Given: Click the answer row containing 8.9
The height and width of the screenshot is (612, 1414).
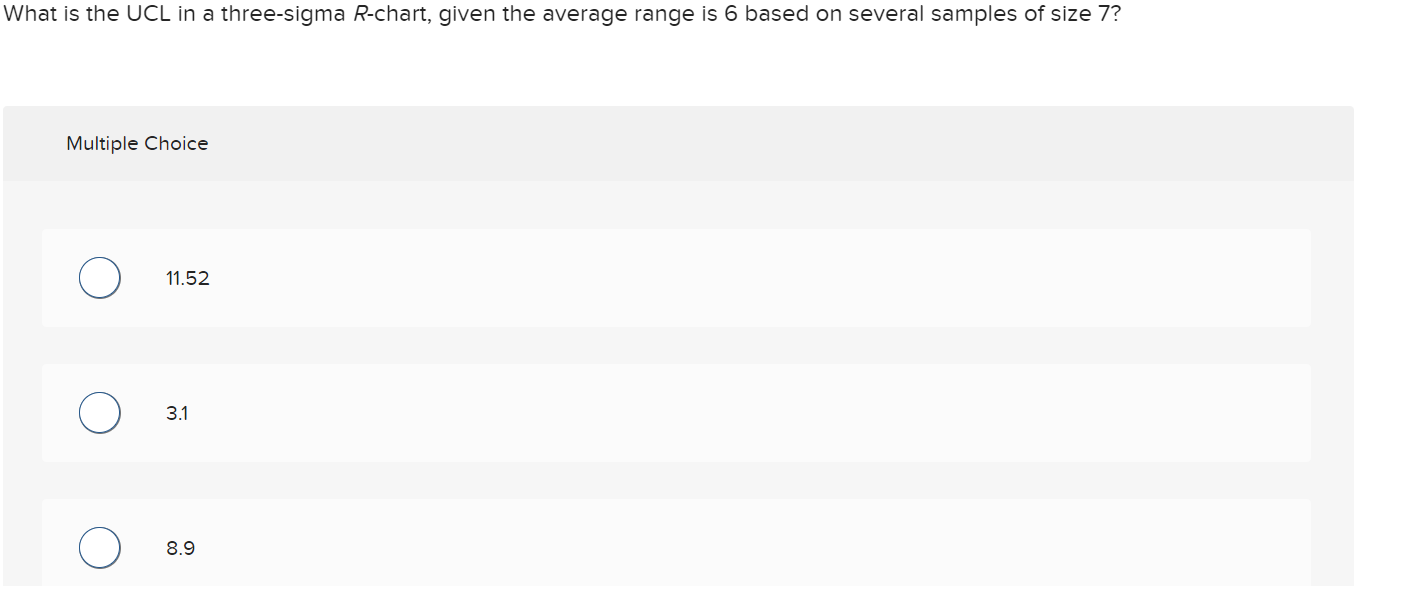Looking at the screenshot, I should tap(600, 547).
